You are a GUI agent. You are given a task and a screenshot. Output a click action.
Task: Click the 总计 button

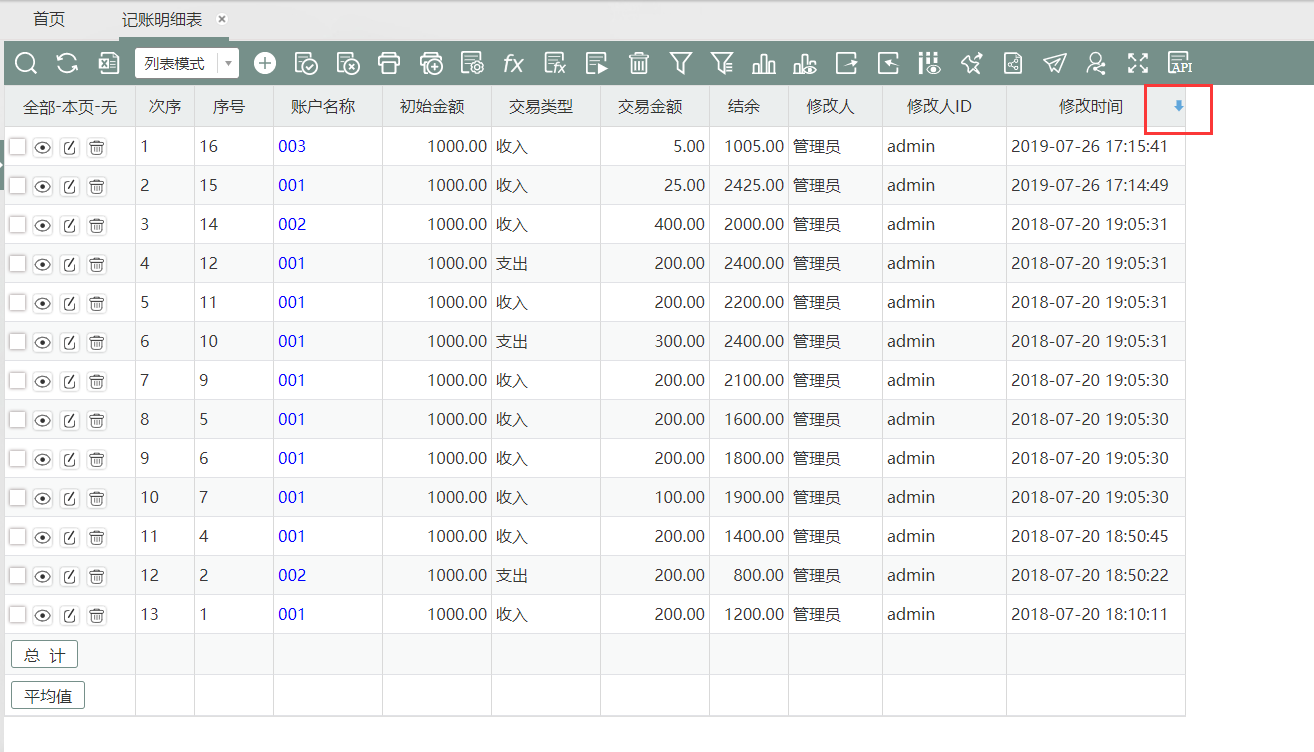tap(44, 655)
